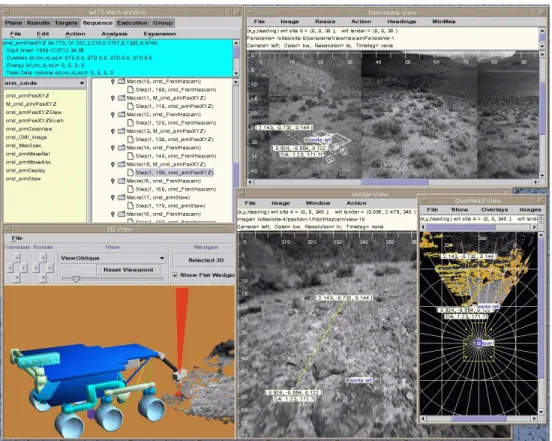Click the Panorama scrollbar right arrow

pyautogui.click(x=536, y=182)
